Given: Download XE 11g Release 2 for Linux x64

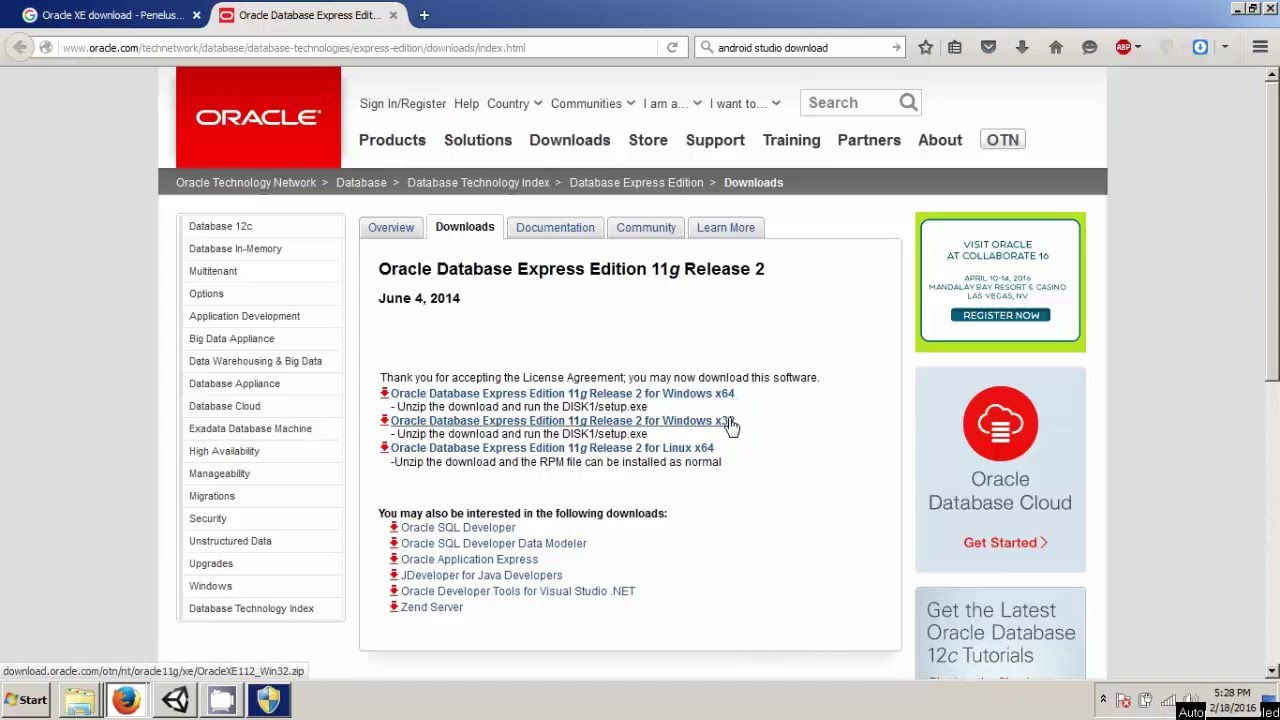Looking at the screenshot, I should [x=552, y=448].
